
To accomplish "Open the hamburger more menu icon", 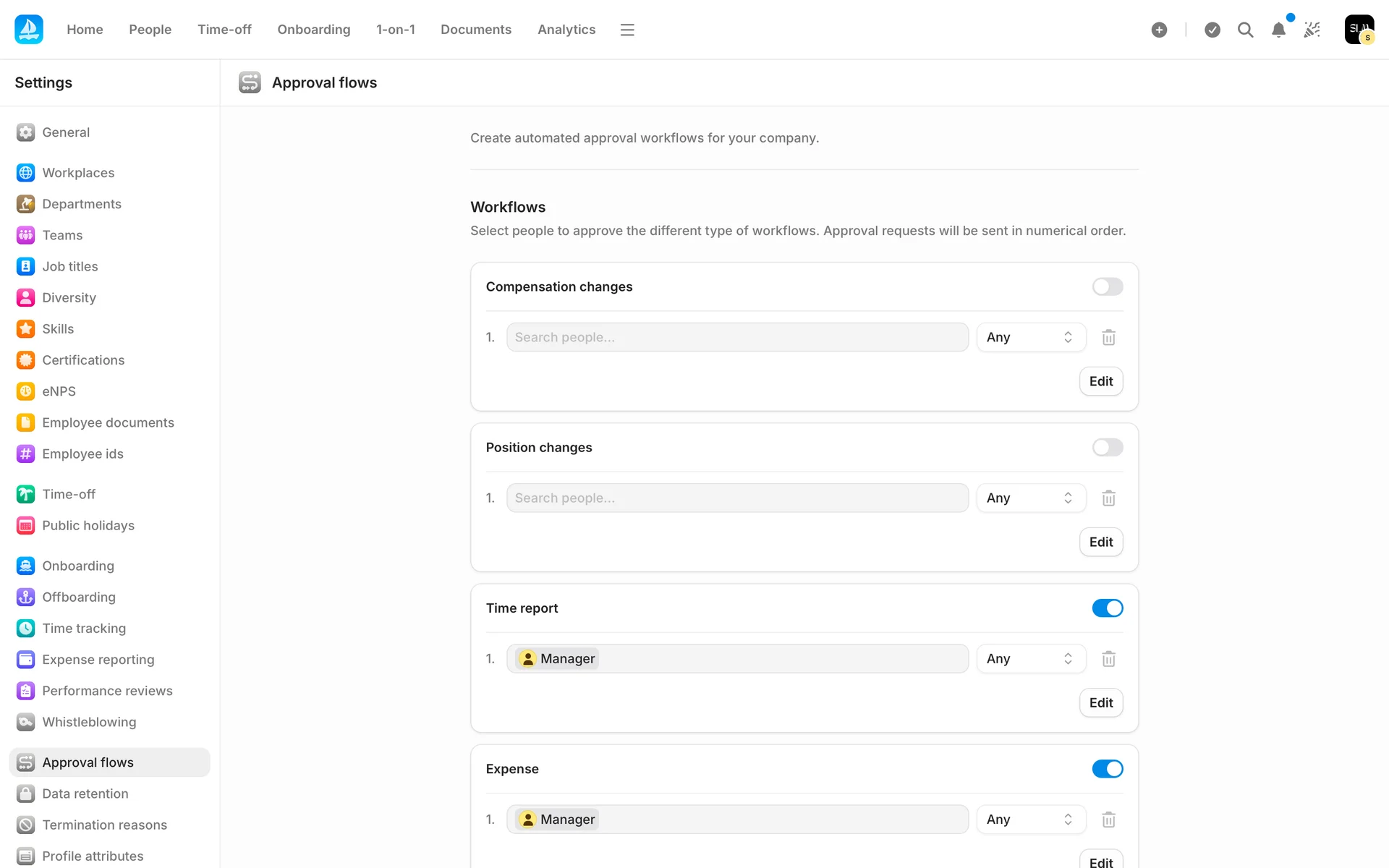I will point(627,30).
